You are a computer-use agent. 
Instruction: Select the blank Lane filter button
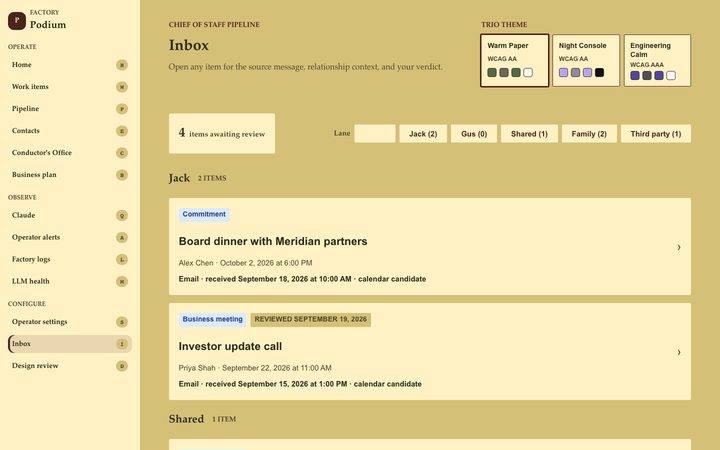pos(375,134)
